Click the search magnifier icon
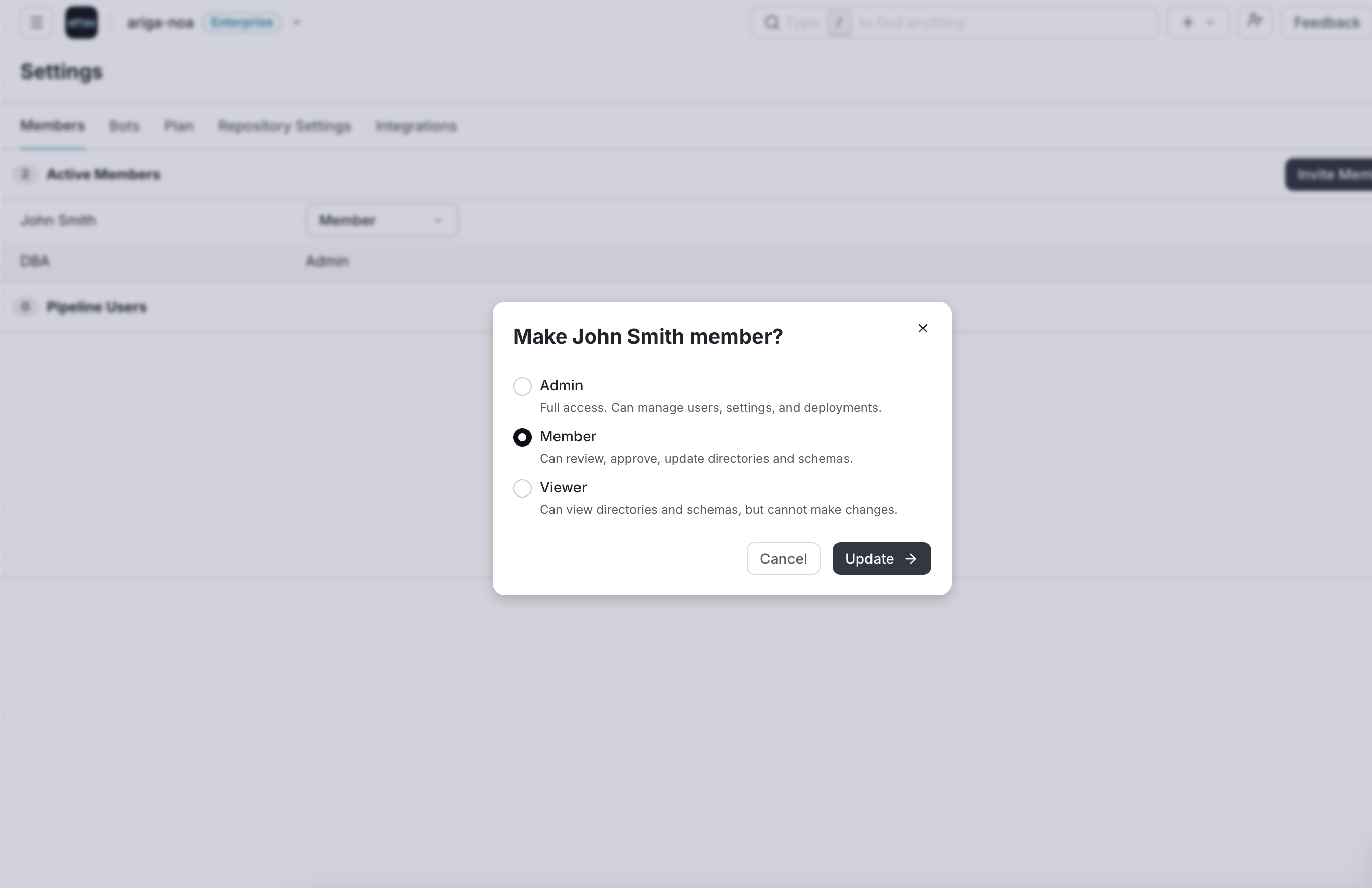 [771, 22]
